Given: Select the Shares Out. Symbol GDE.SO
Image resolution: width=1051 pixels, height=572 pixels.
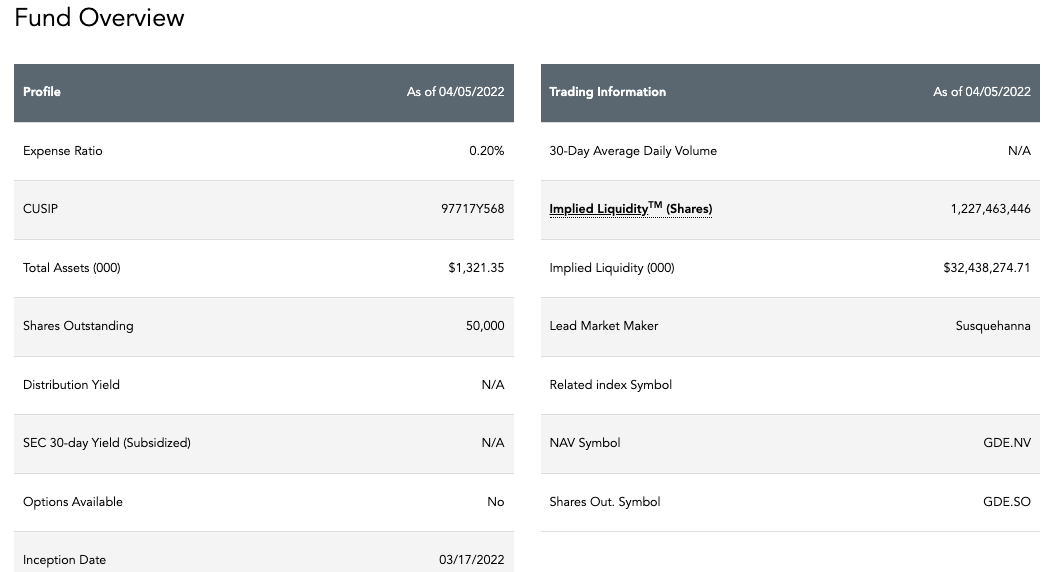Looking at the screenshot, I should click(1007, 502).
